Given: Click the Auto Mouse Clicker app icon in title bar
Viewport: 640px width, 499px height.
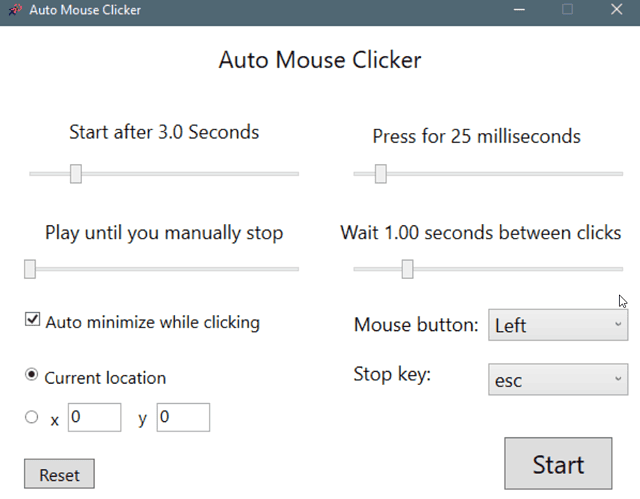Looking at the screenshot, I should point(16,9).
